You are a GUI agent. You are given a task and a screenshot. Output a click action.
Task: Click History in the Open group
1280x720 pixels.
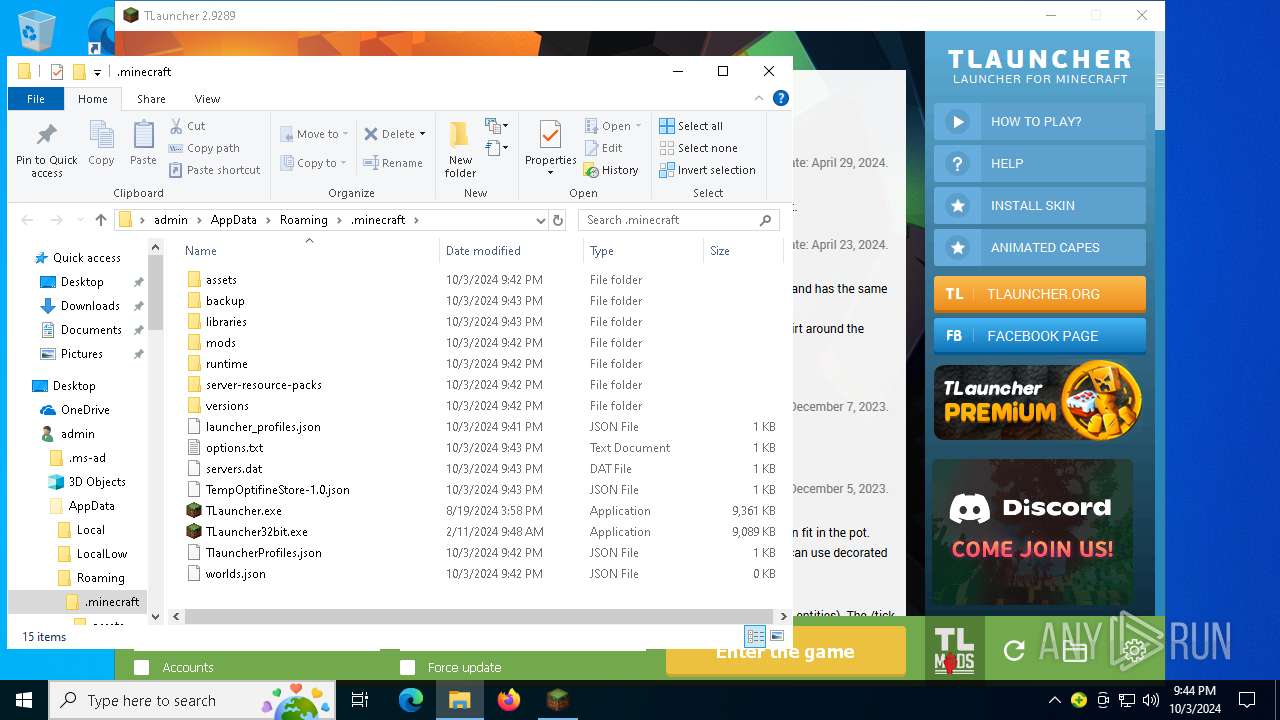click(x=611, y=170)
